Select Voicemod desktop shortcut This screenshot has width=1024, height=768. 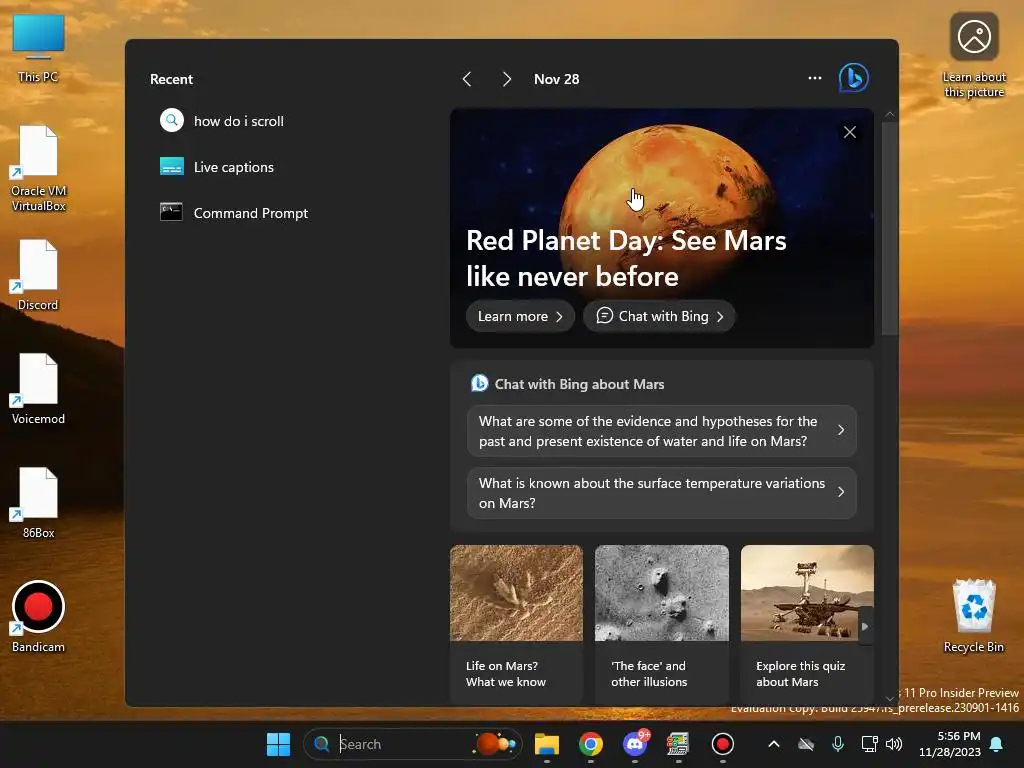coord(38,389)
